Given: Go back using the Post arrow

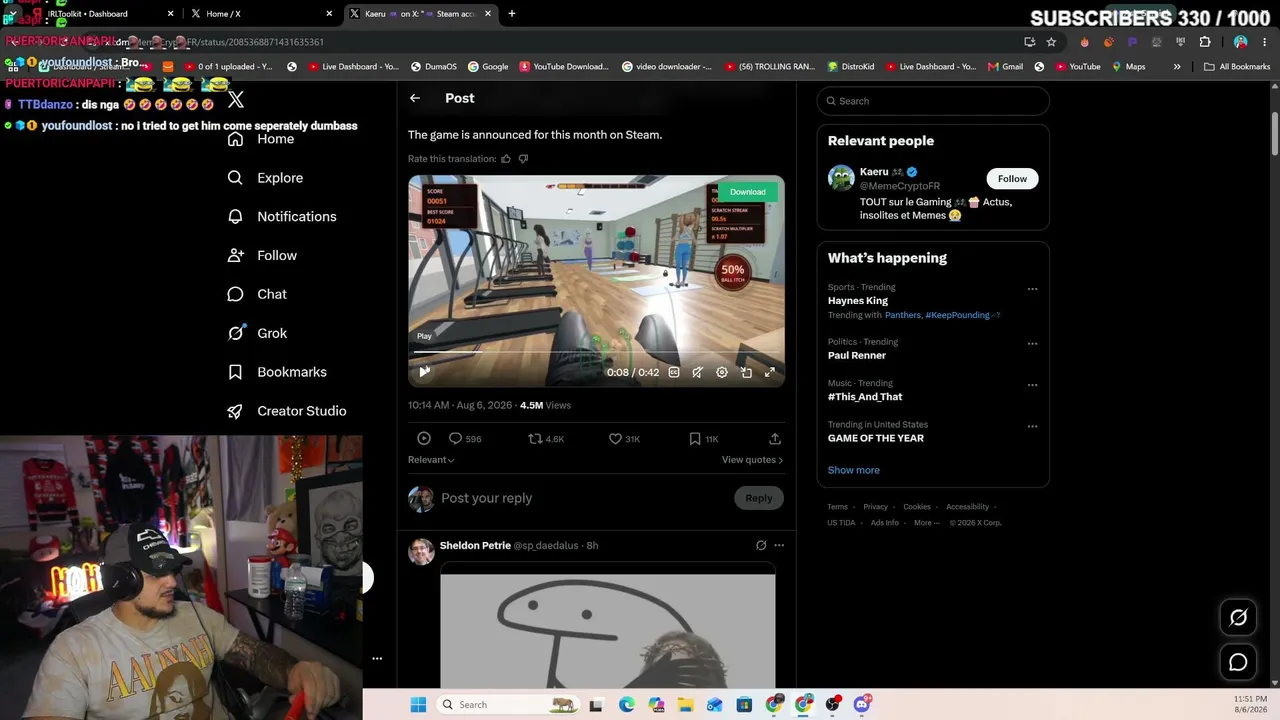Looking at the screenshot, I should tap(415, 98).
